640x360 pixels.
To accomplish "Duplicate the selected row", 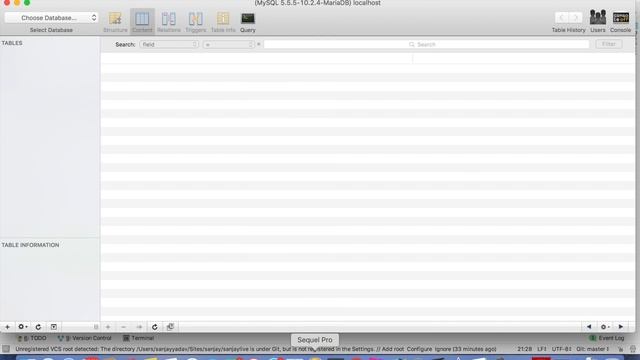I will (x=139, y=327).
